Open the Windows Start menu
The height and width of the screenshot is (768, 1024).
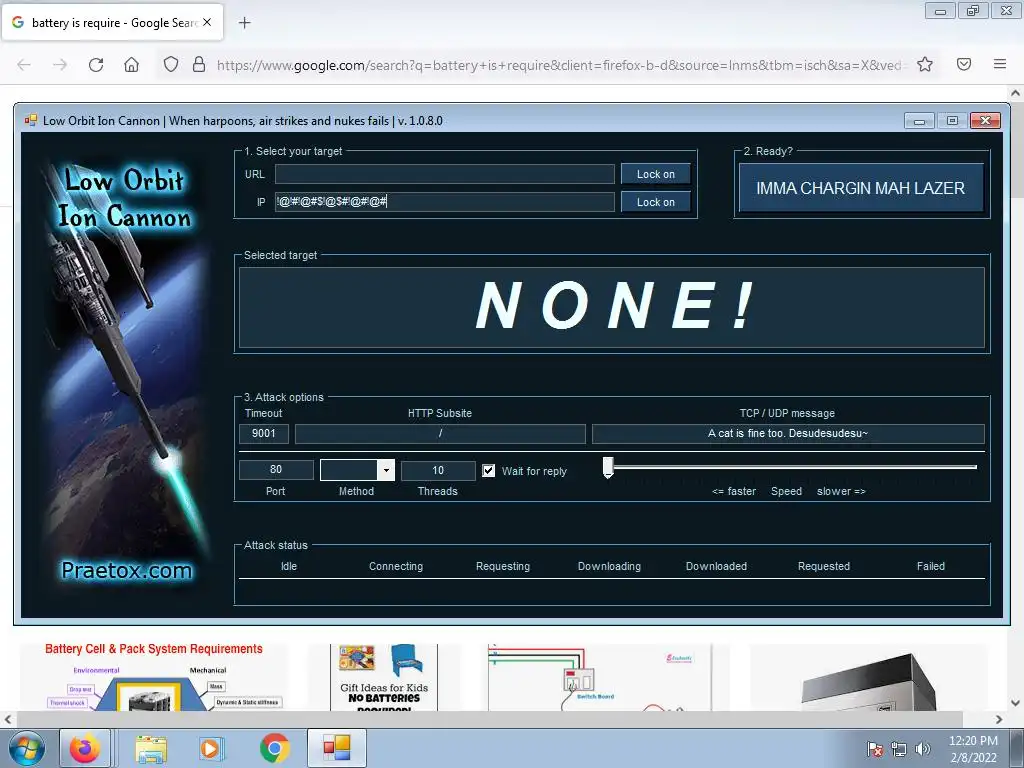click(x=27, y=748)
